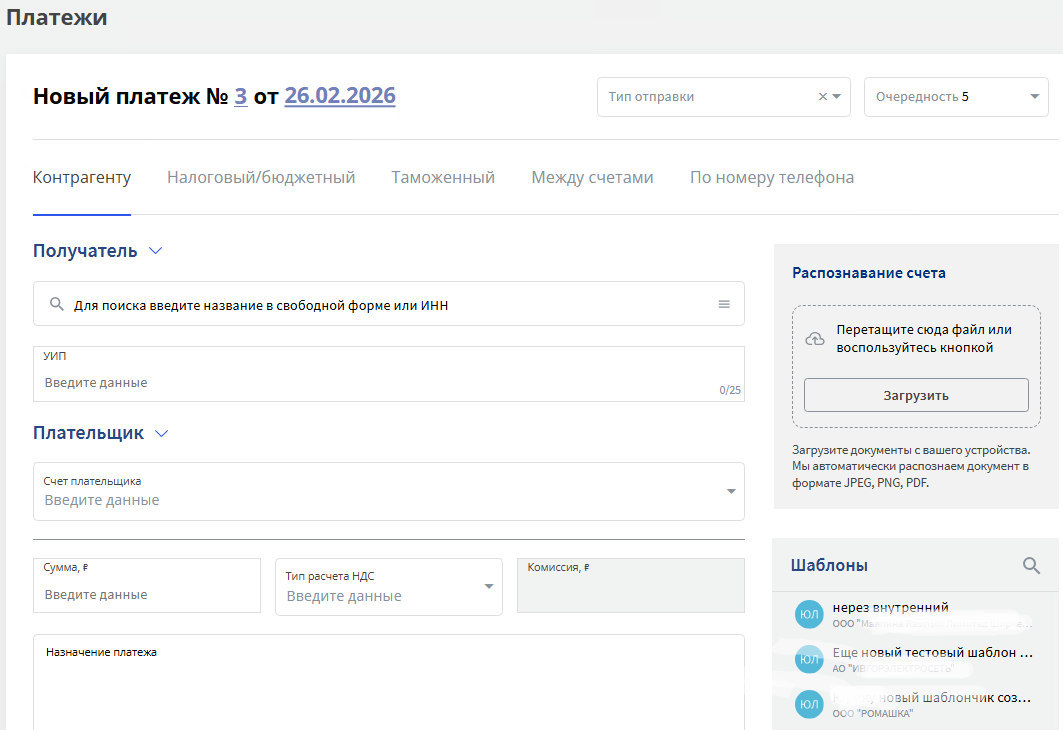Select the Между счетами tab

pyautogui.click(x=593, y=178)
